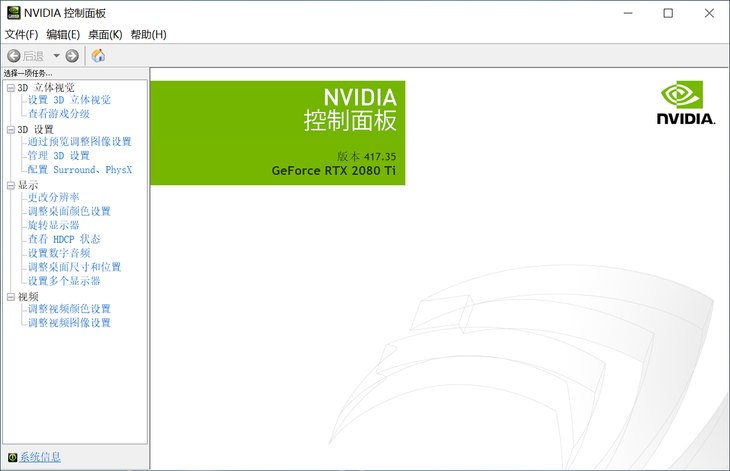This screenshot has width=730, height=471.
Task: Open 管理 3D 设置 task
Action: pyautogui.click(x=59, y=156)
